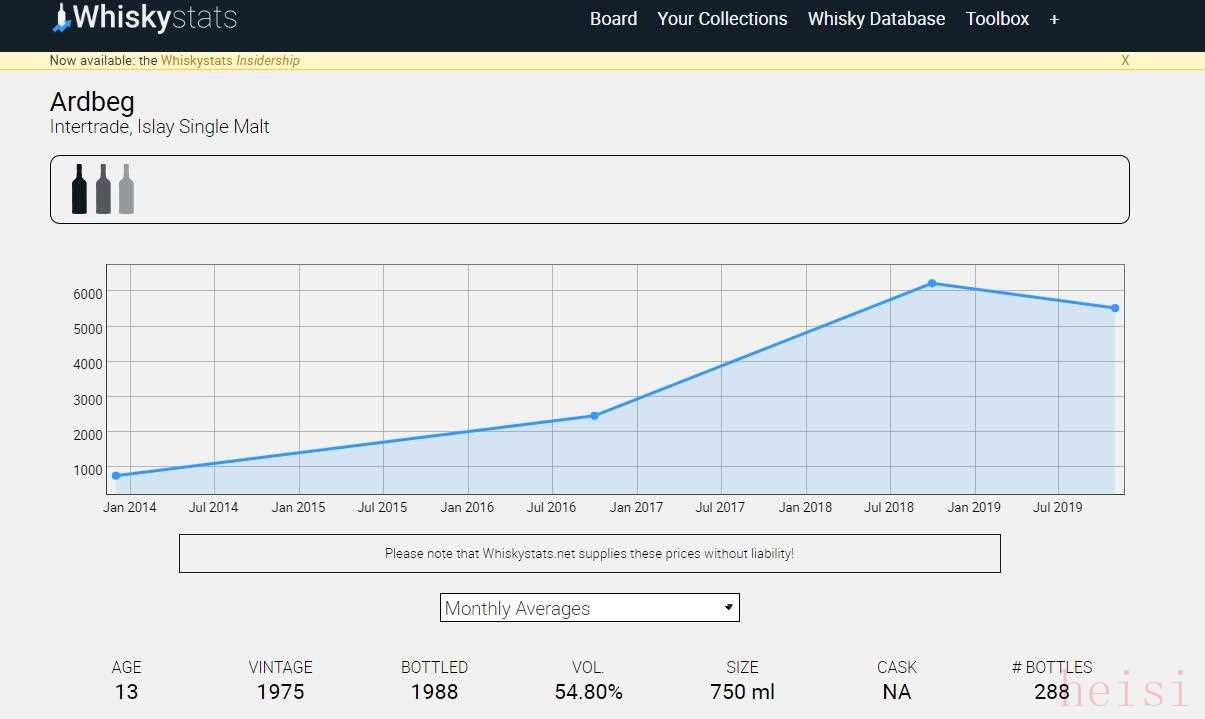Open the Toolbox menu

tap(997, 19)
